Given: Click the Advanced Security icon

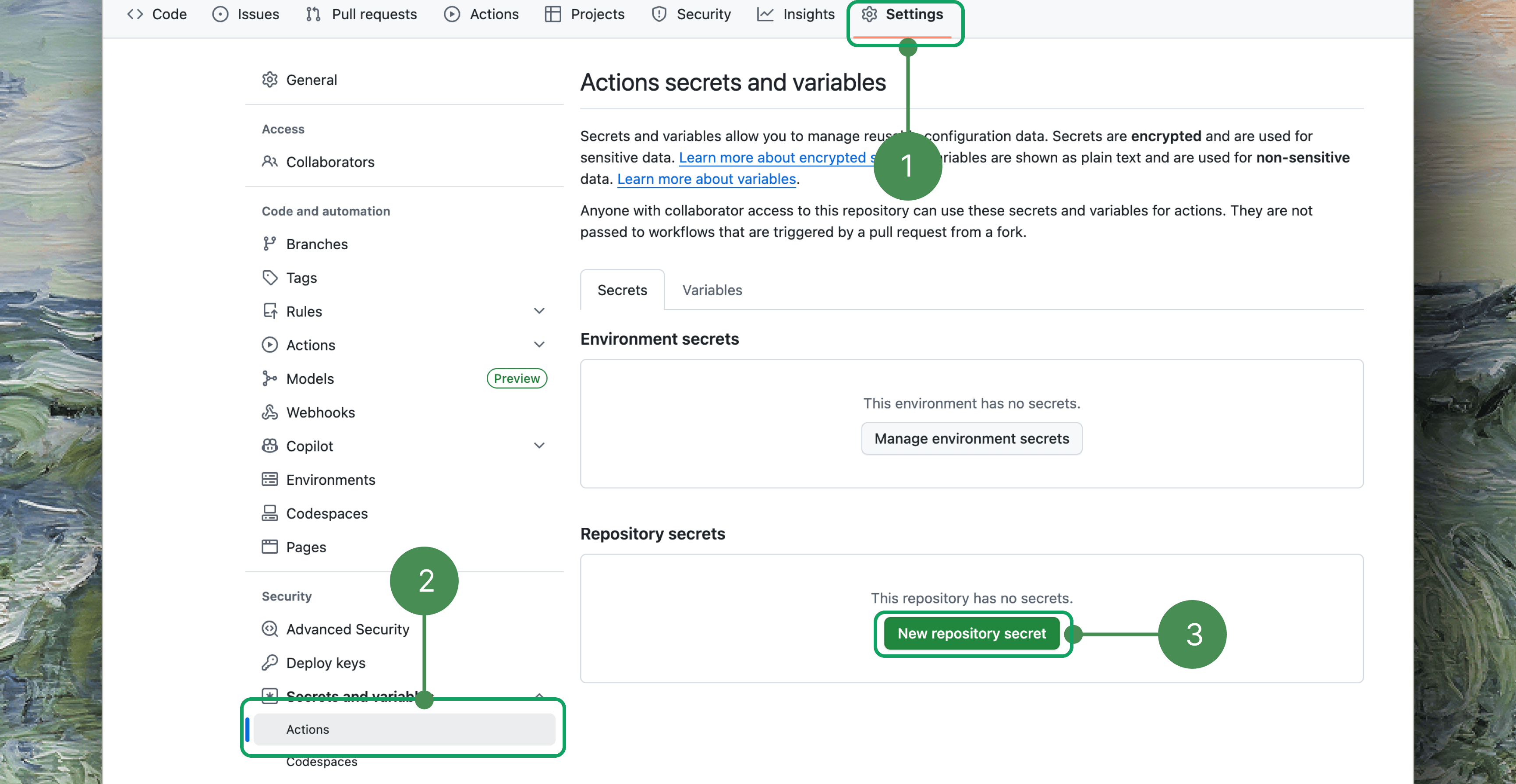Looking at the screenshot, I should [269, 629].
